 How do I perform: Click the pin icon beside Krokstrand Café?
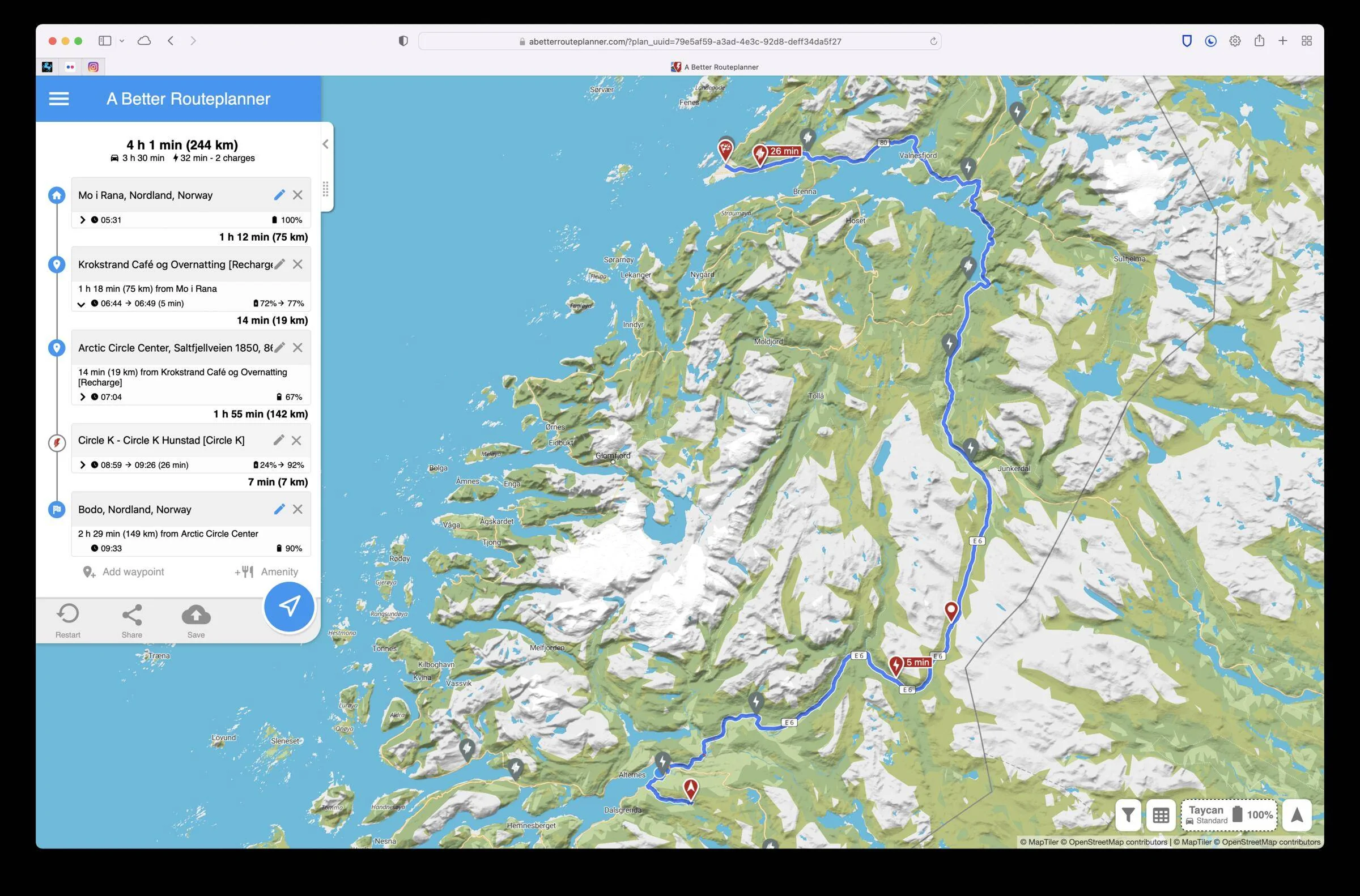(x=57, y=264)
